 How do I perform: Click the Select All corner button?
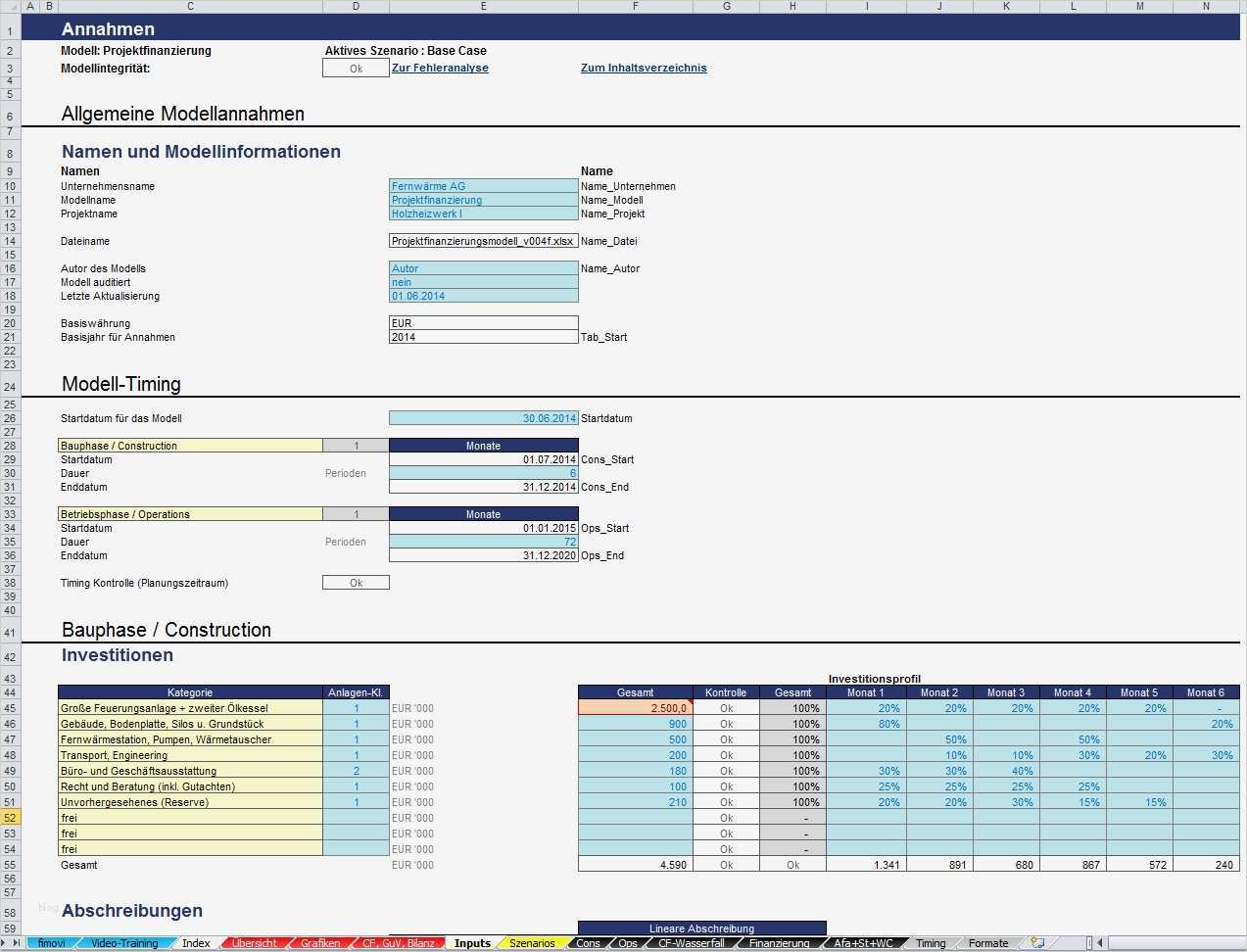[x=10, y=6]
